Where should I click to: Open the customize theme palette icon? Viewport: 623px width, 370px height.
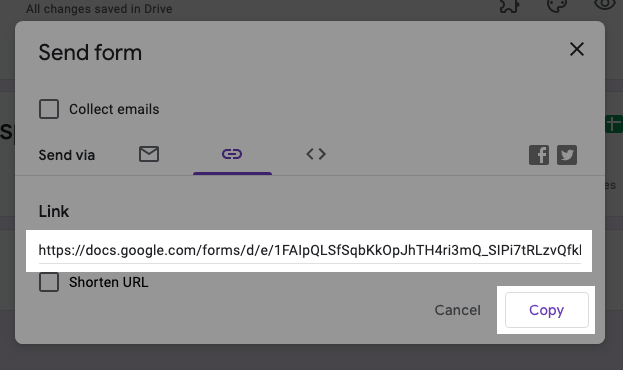[557, 6]
